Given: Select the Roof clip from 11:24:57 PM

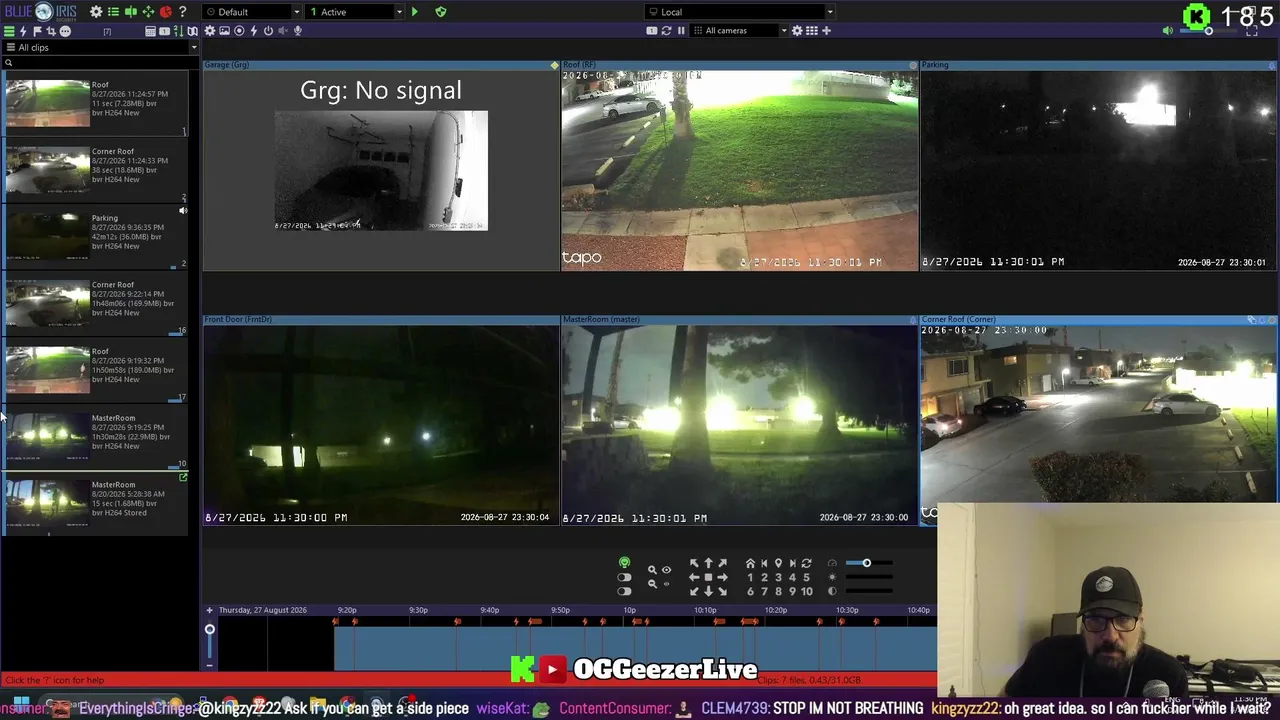Looking at the screenshot, I should click(x=95, y=103).
